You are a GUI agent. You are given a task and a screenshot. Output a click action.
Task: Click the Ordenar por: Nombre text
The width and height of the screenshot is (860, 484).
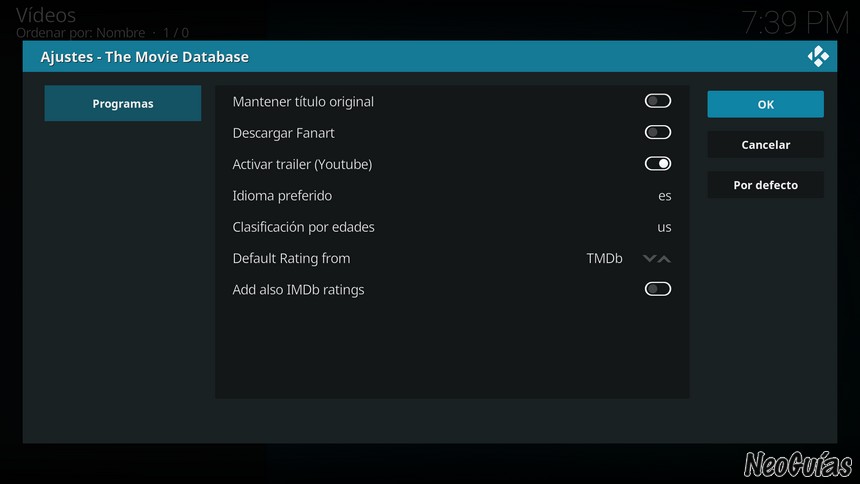(81, 33)
